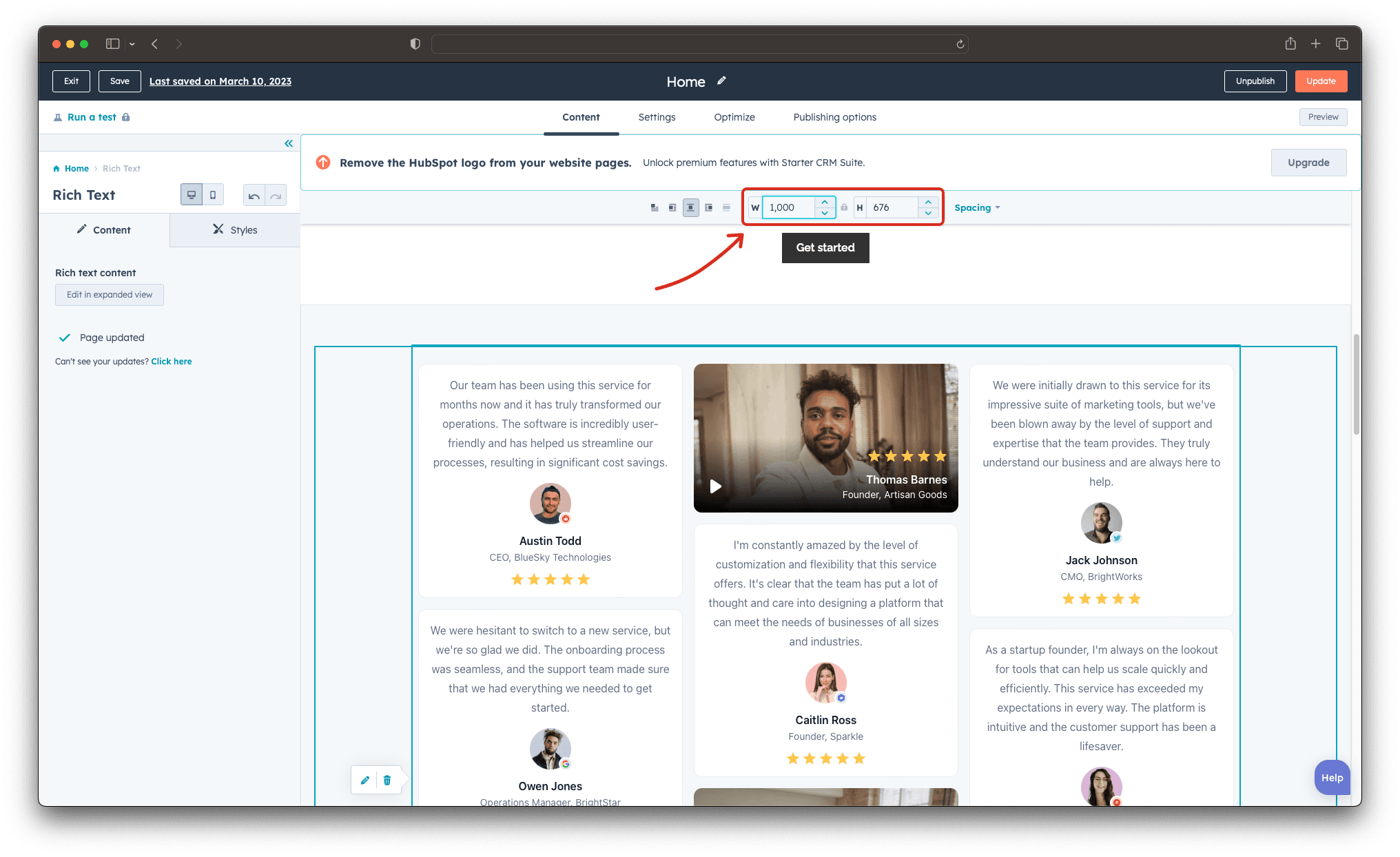Click Edit in expanded view button
1400x857 pixels.
click(110, 295)
